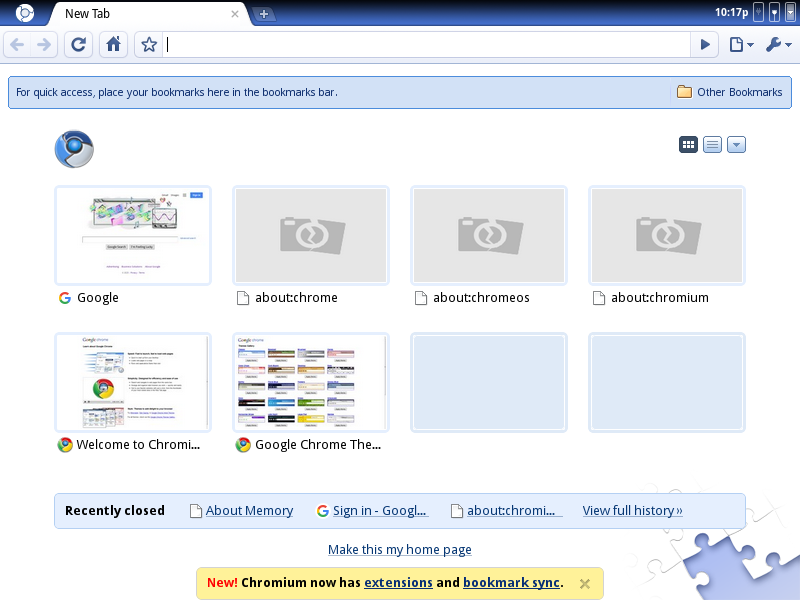Click the Google Chrome The... title
The image size is (800, 600).
[318, 445]
